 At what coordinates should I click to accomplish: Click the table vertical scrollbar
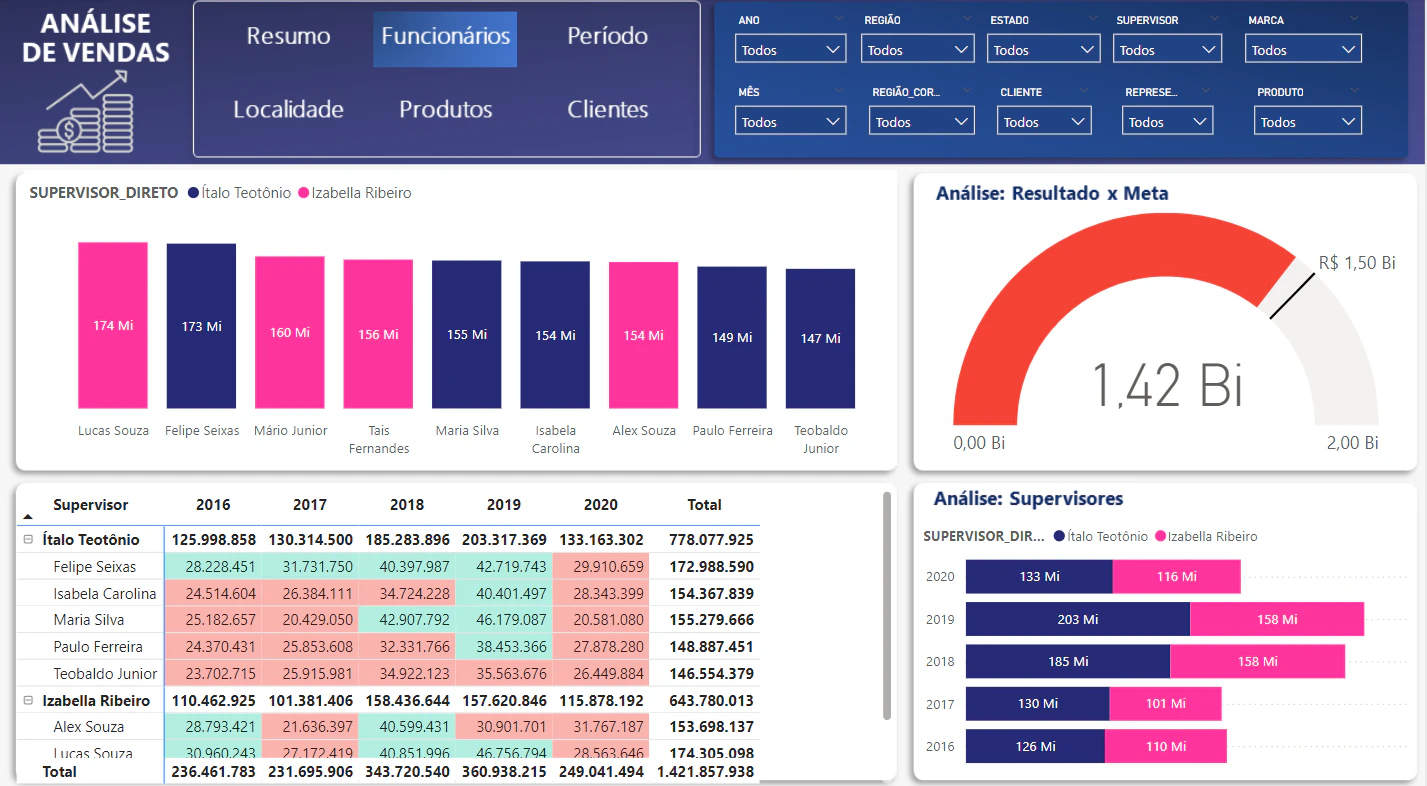(x=886, y=605)
